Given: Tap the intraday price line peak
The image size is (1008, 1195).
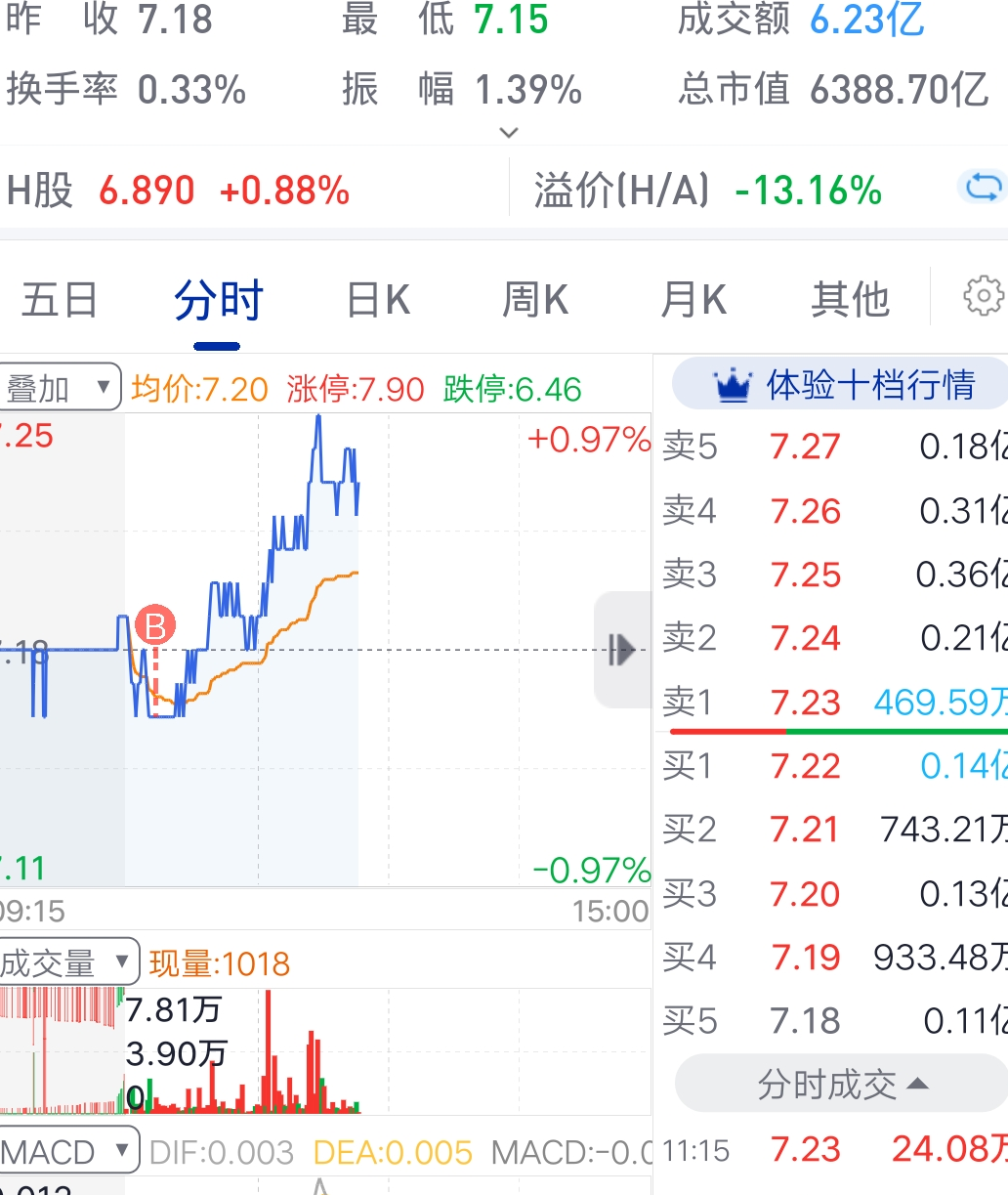Looking at the screenshot, I should (318, 417).
